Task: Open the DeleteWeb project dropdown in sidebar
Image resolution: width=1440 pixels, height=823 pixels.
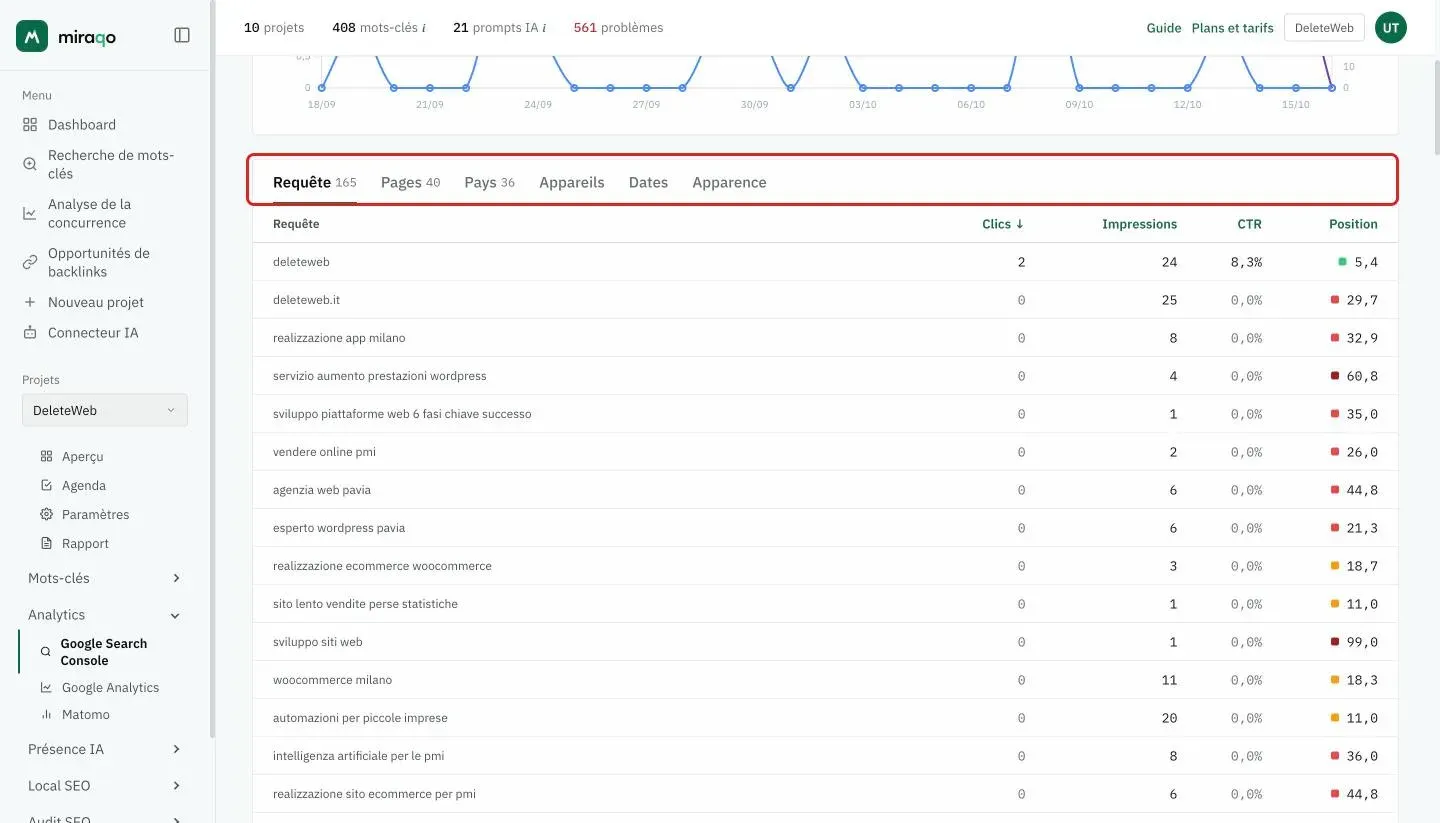Action: click(x=105, y=410)
